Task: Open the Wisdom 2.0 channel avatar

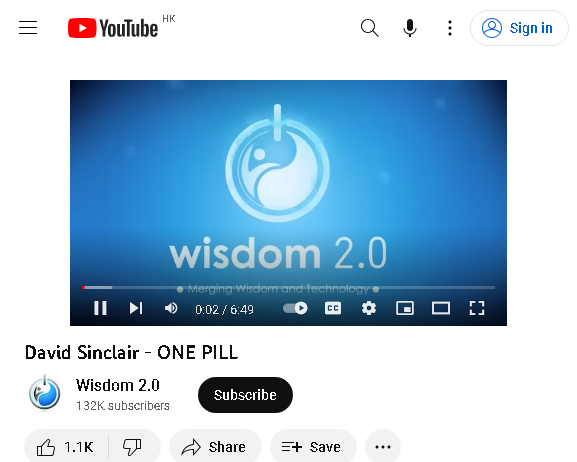Action: 45,393
